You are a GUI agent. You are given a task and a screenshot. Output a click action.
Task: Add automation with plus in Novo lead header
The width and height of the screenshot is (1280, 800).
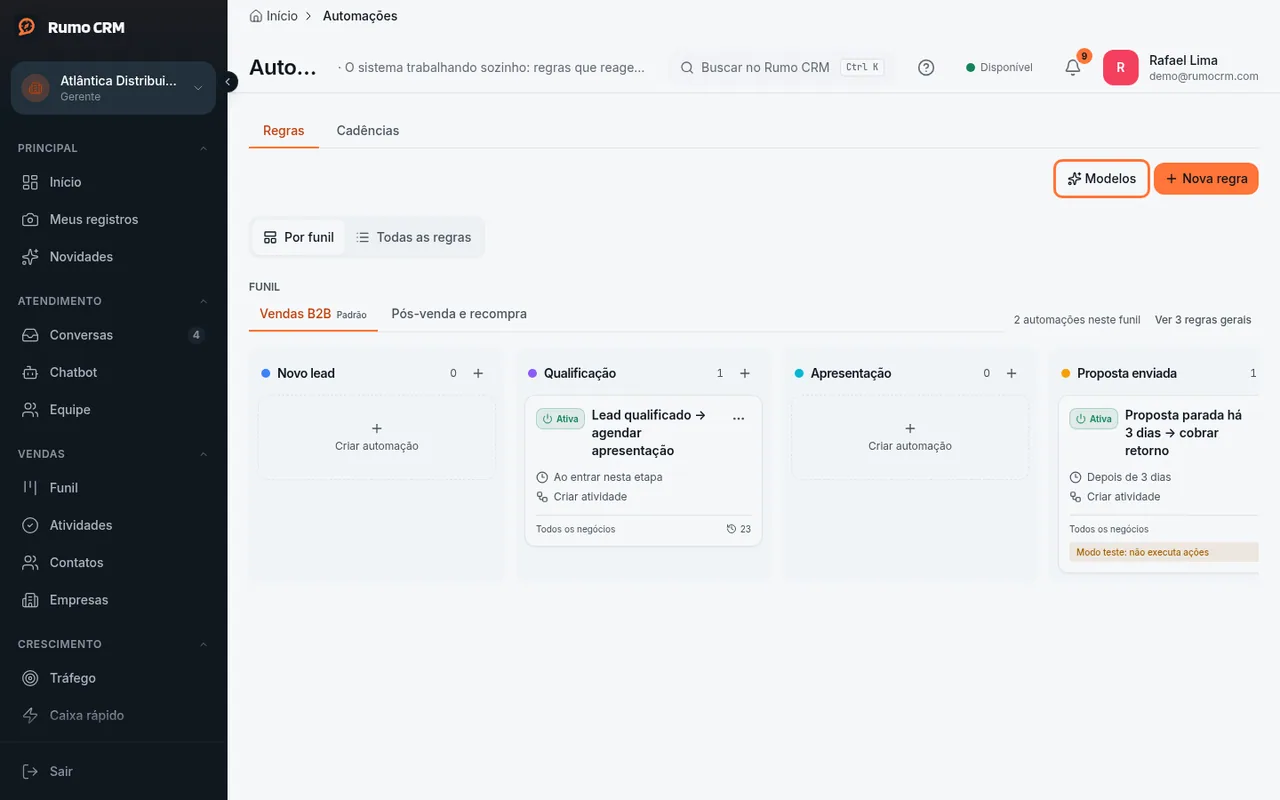coord(478,373)
